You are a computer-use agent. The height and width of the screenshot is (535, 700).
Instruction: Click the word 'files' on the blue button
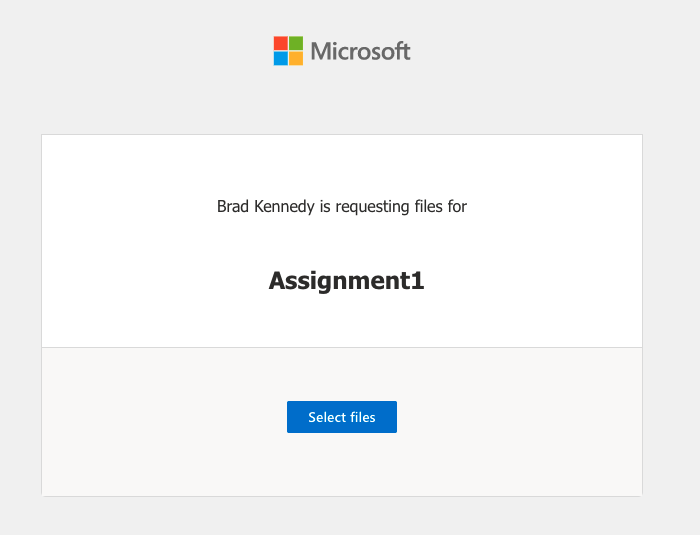362,417
